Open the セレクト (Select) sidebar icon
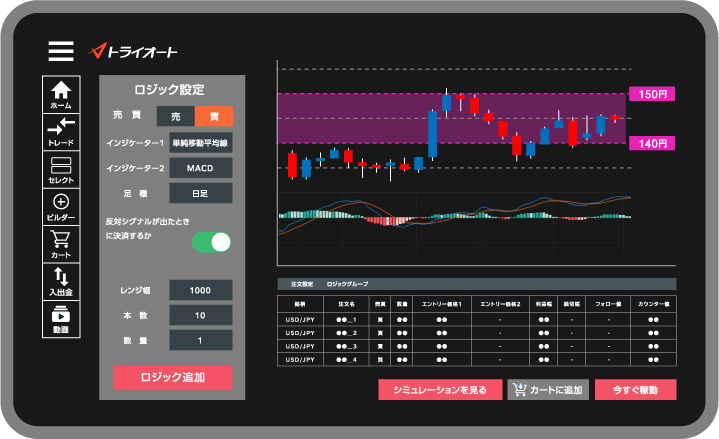The height and width of the screenshot is (439, 719). click(60, 170)
